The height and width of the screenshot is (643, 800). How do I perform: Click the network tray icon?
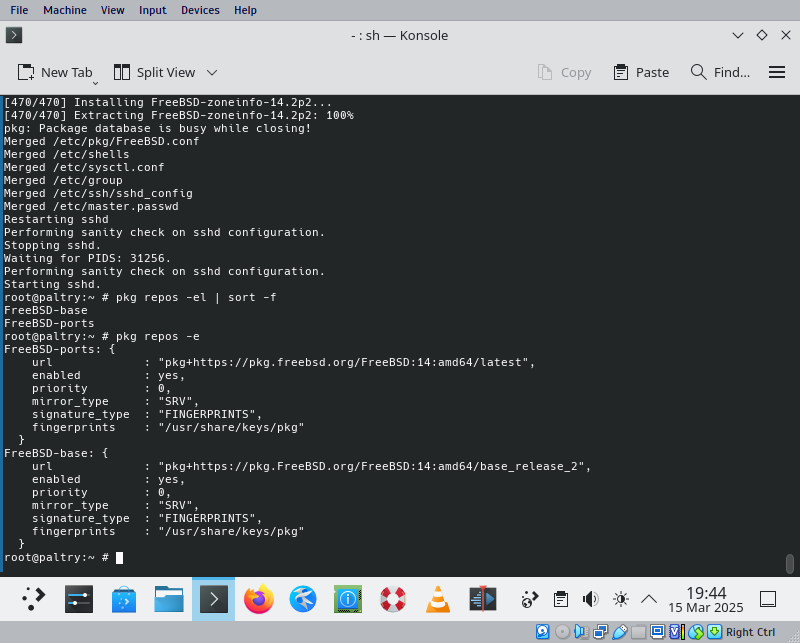[530, 599]
